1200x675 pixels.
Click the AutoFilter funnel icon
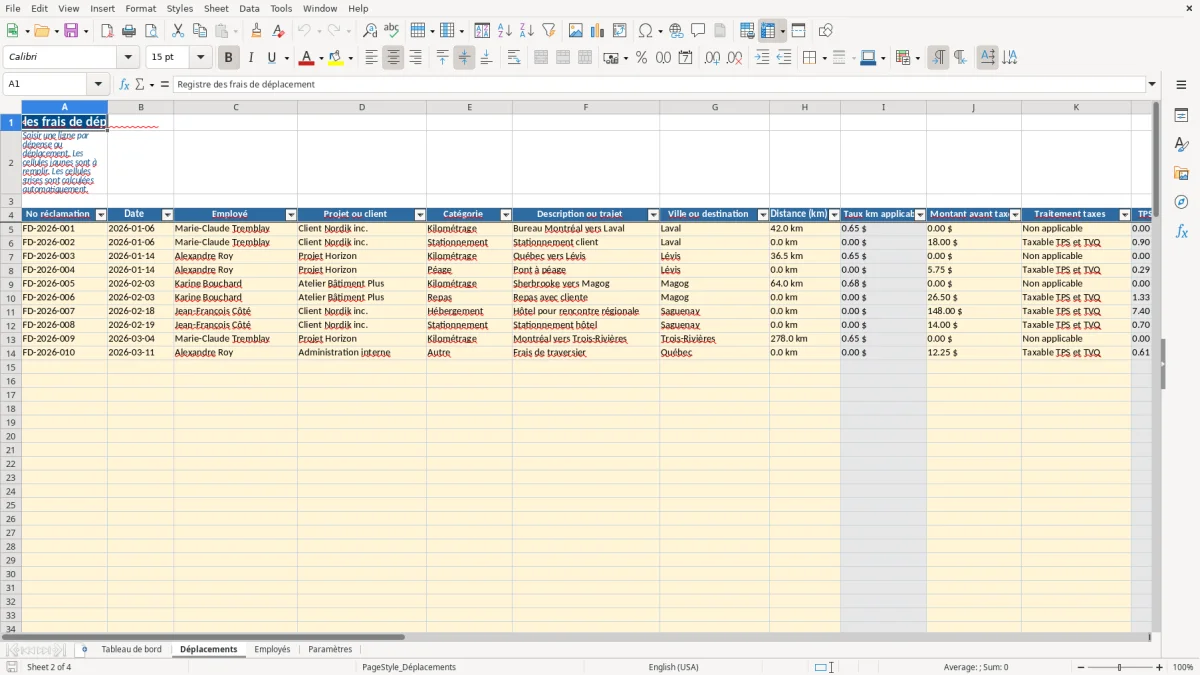pos(549,31)
